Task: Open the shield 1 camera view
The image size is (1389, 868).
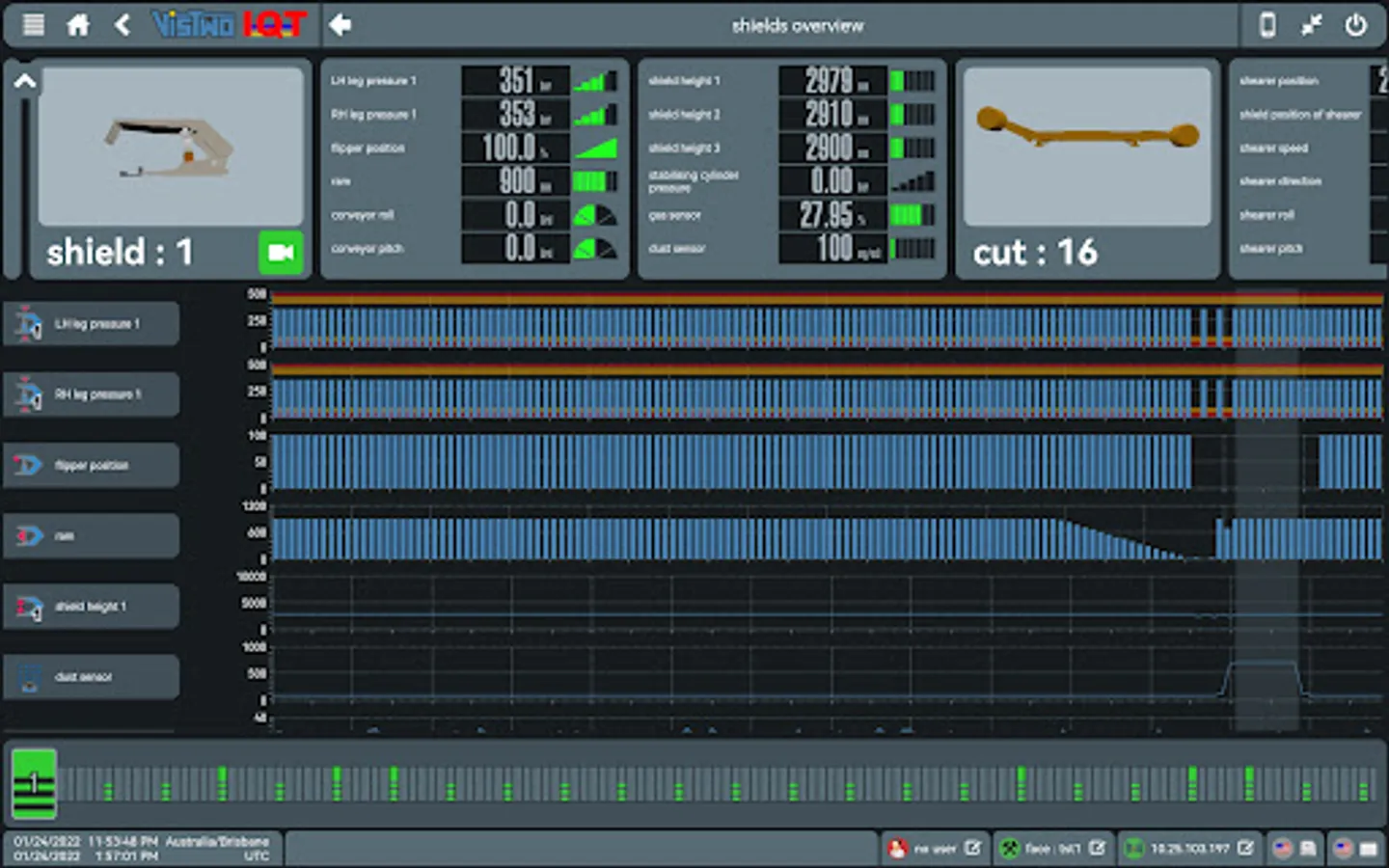Action: click(281, 253)
